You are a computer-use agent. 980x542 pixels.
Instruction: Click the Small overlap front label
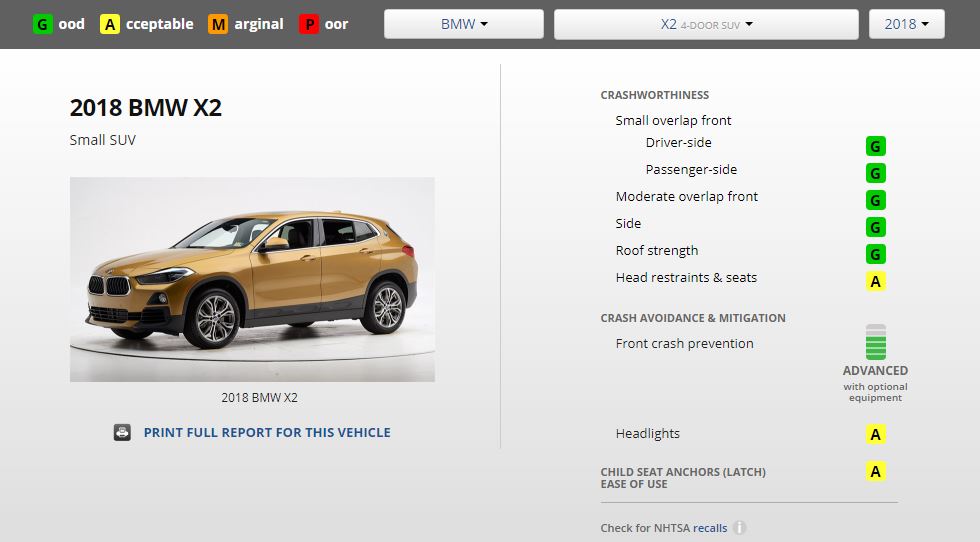pyautogui.click(x=673, y=120)
